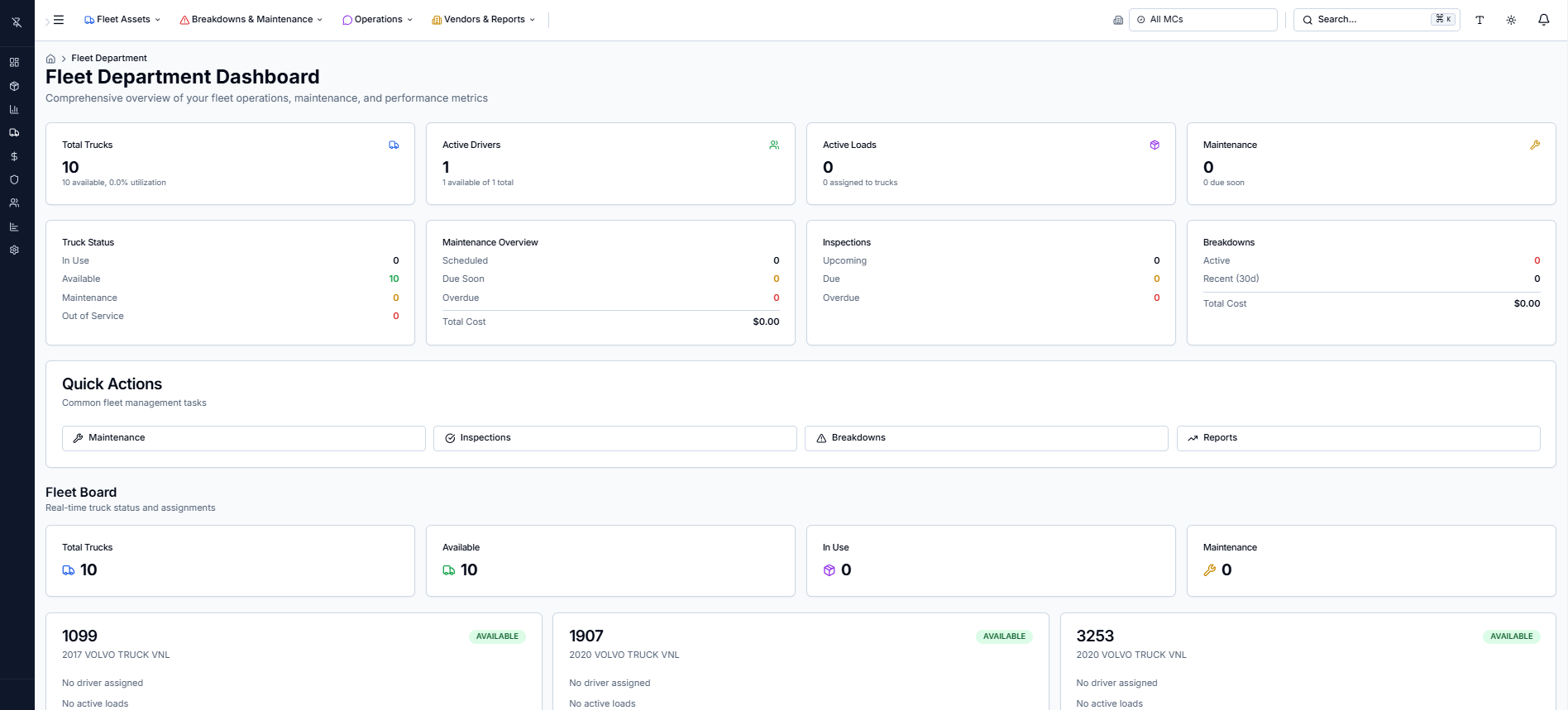
Task: Open settings gear in the left sidebar
Action: point(14,250)
